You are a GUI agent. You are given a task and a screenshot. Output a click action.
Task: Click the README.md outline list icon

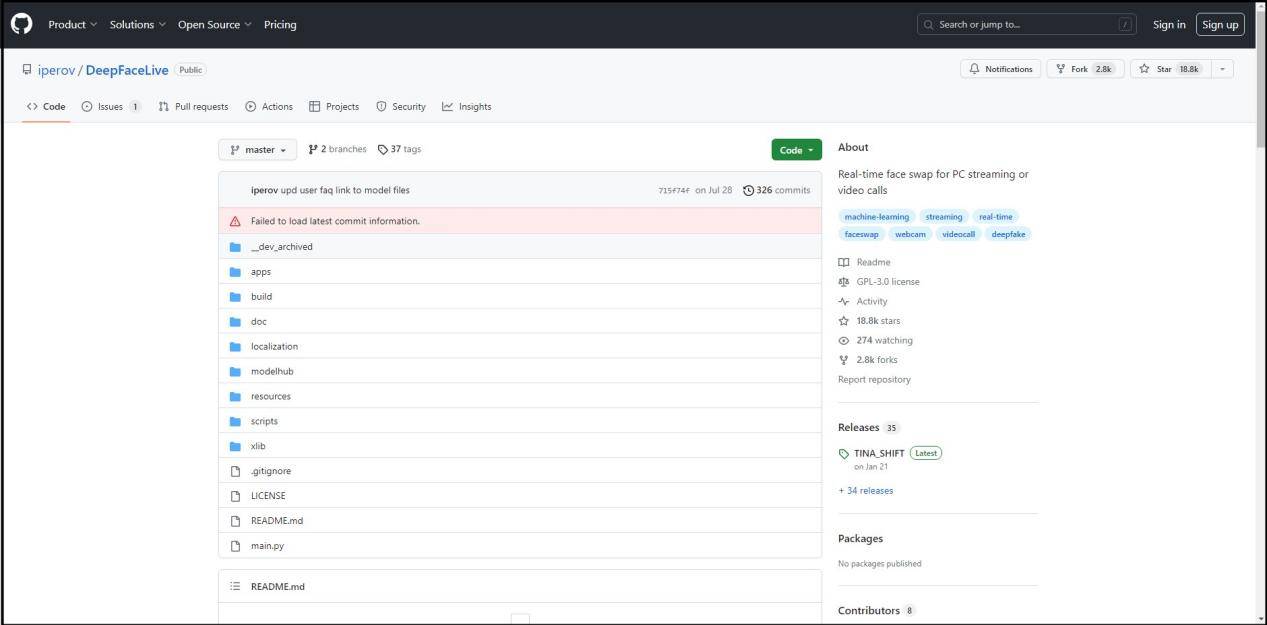pos(235,586)
